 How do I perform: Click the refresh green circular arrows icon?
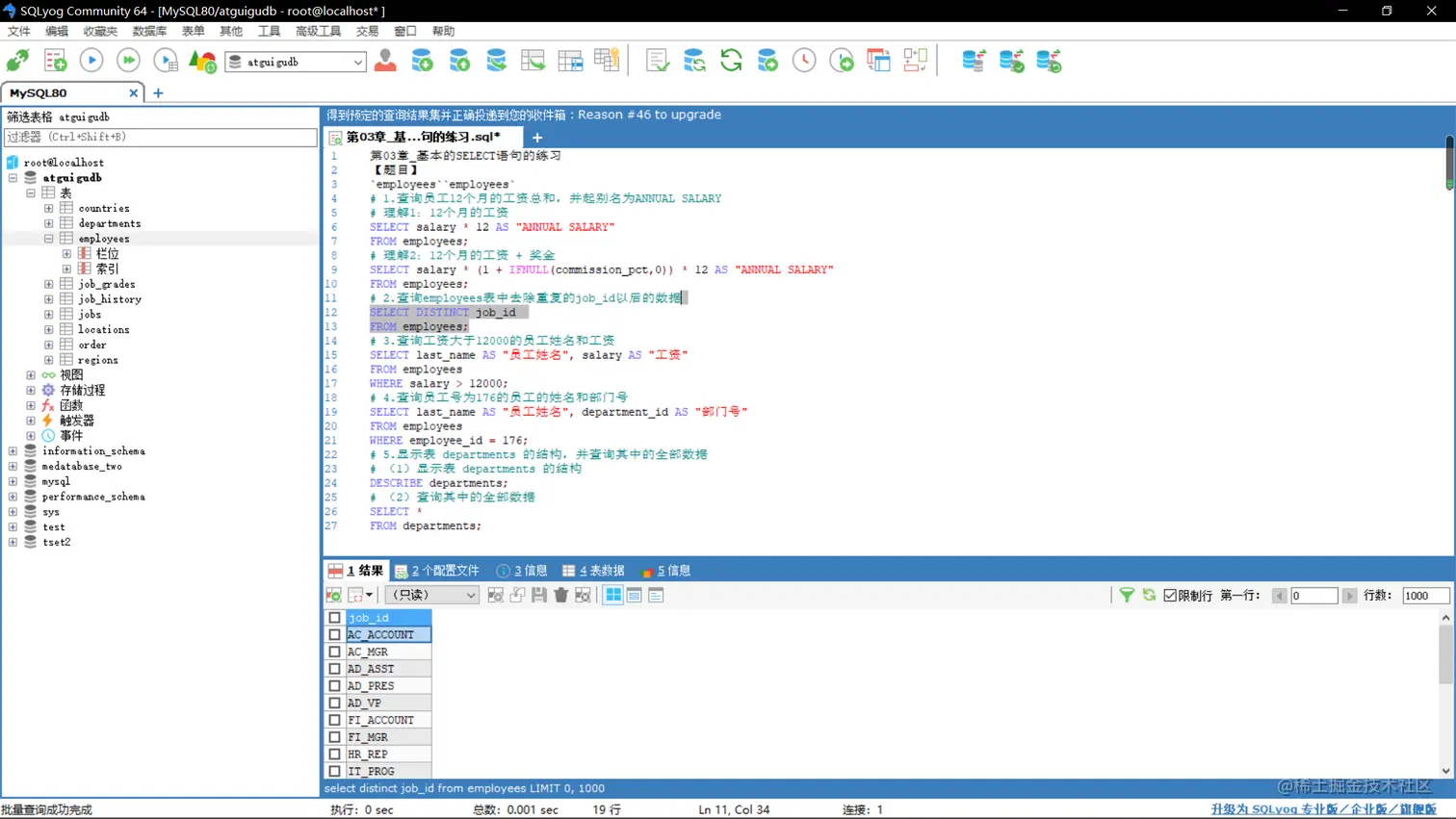pos(731,61)
